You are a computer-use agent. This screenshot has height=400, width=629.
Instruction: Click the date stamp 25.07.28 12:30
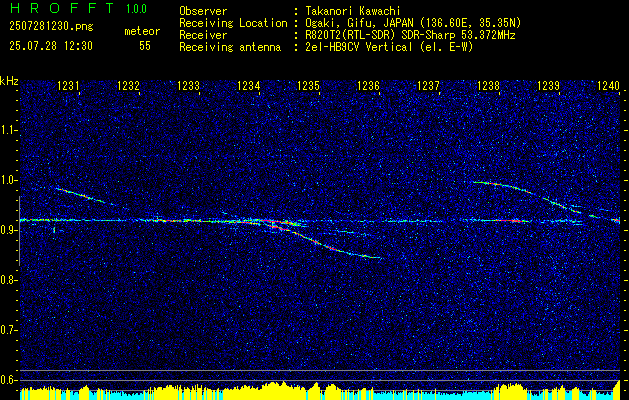(x=51, y=46)
